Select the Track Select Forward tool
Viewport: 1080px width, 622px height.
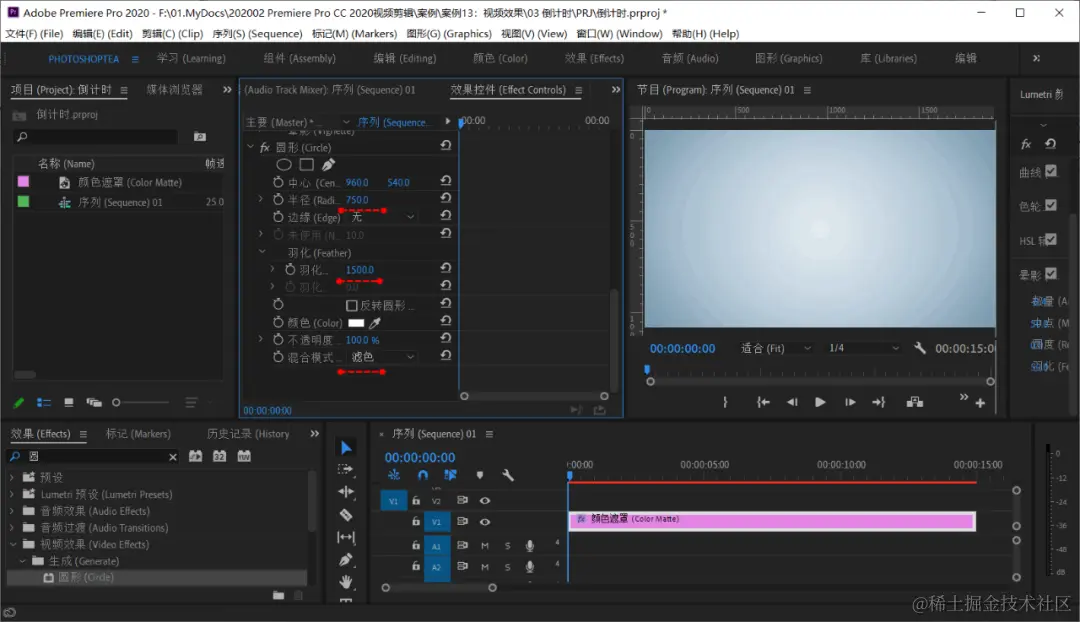pos(346,470)
